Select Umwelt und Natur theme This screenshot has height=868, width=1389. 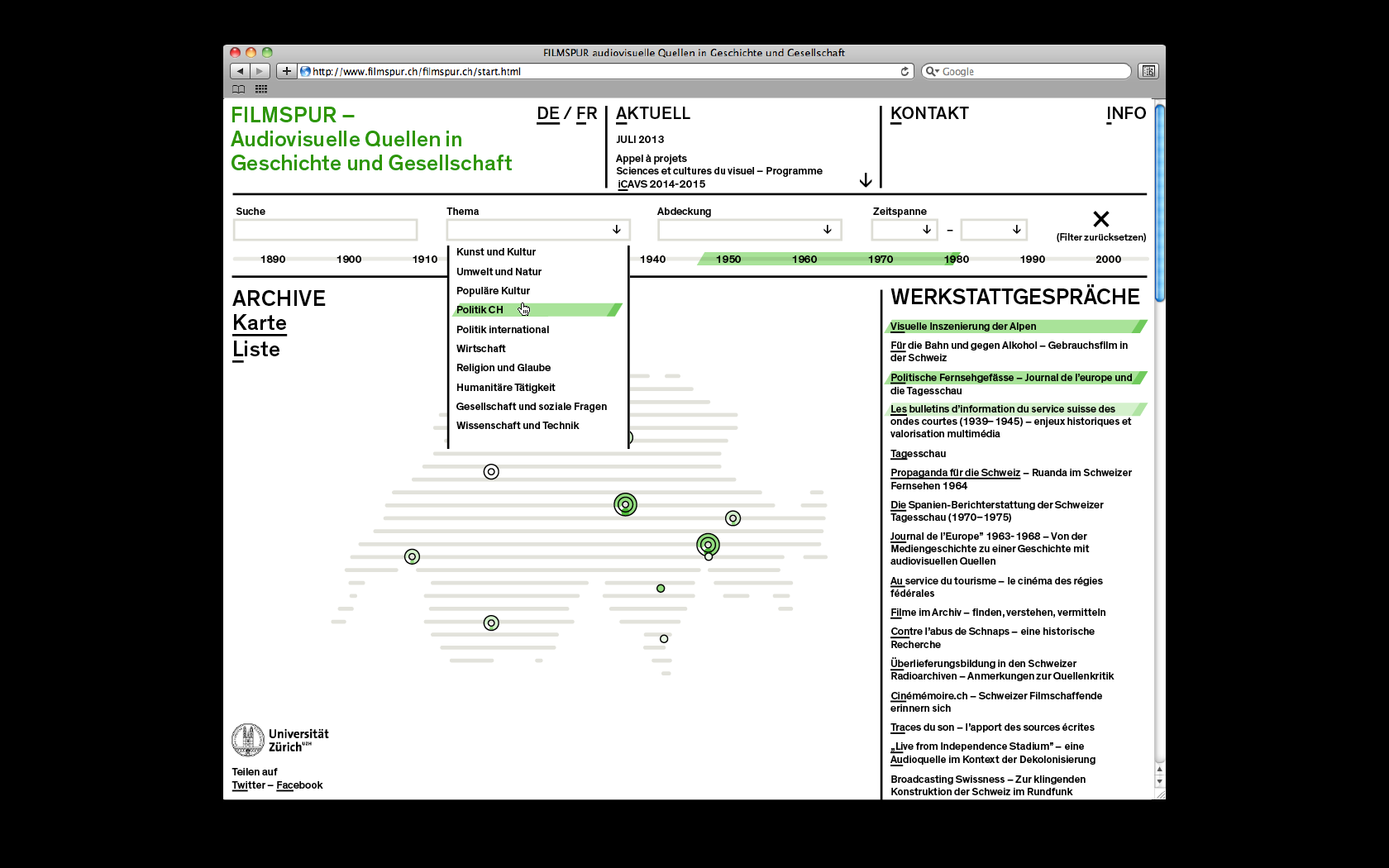pyautogui.click(x=499, y=271)
